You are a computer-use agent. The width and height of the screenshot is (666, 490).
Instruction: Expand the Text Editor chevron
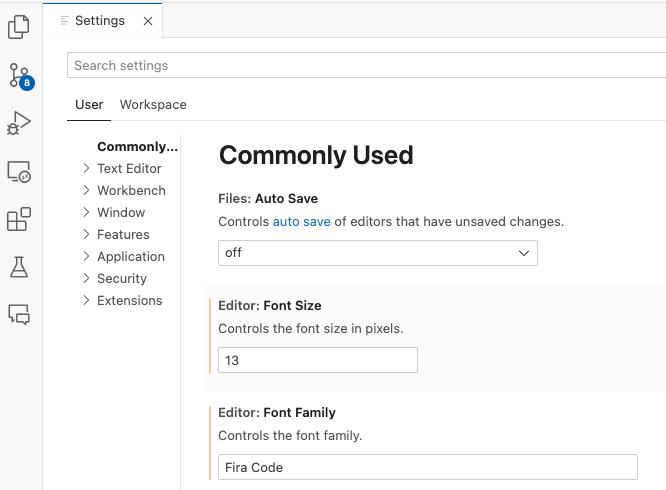pos(86,168)
